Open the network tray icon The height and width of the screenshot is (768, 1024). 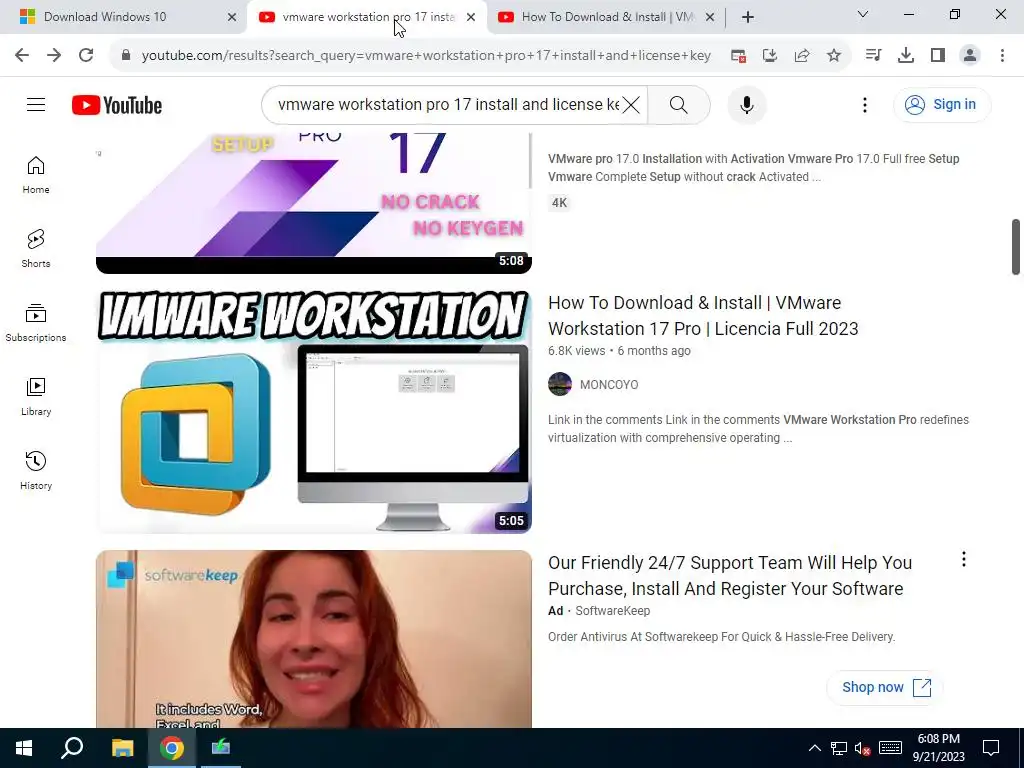[839, 748]
